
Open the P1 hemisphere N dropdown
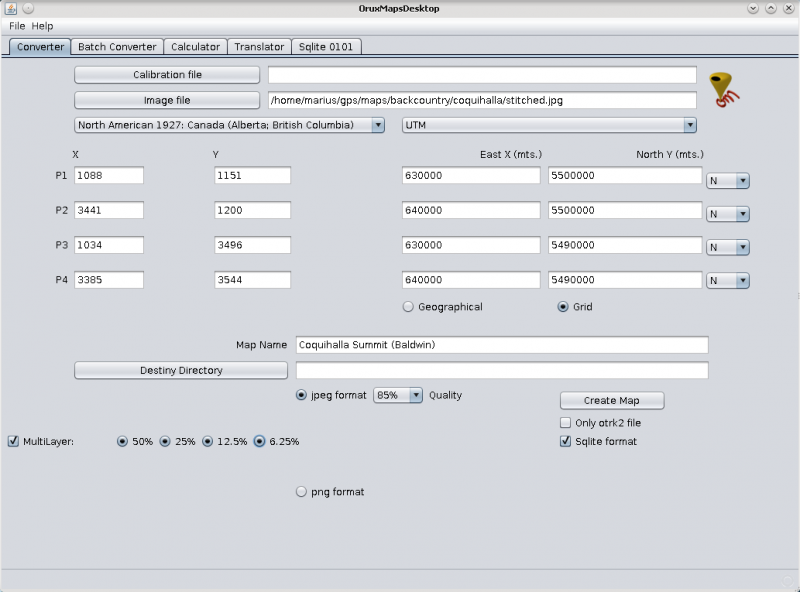pos(728,181)
